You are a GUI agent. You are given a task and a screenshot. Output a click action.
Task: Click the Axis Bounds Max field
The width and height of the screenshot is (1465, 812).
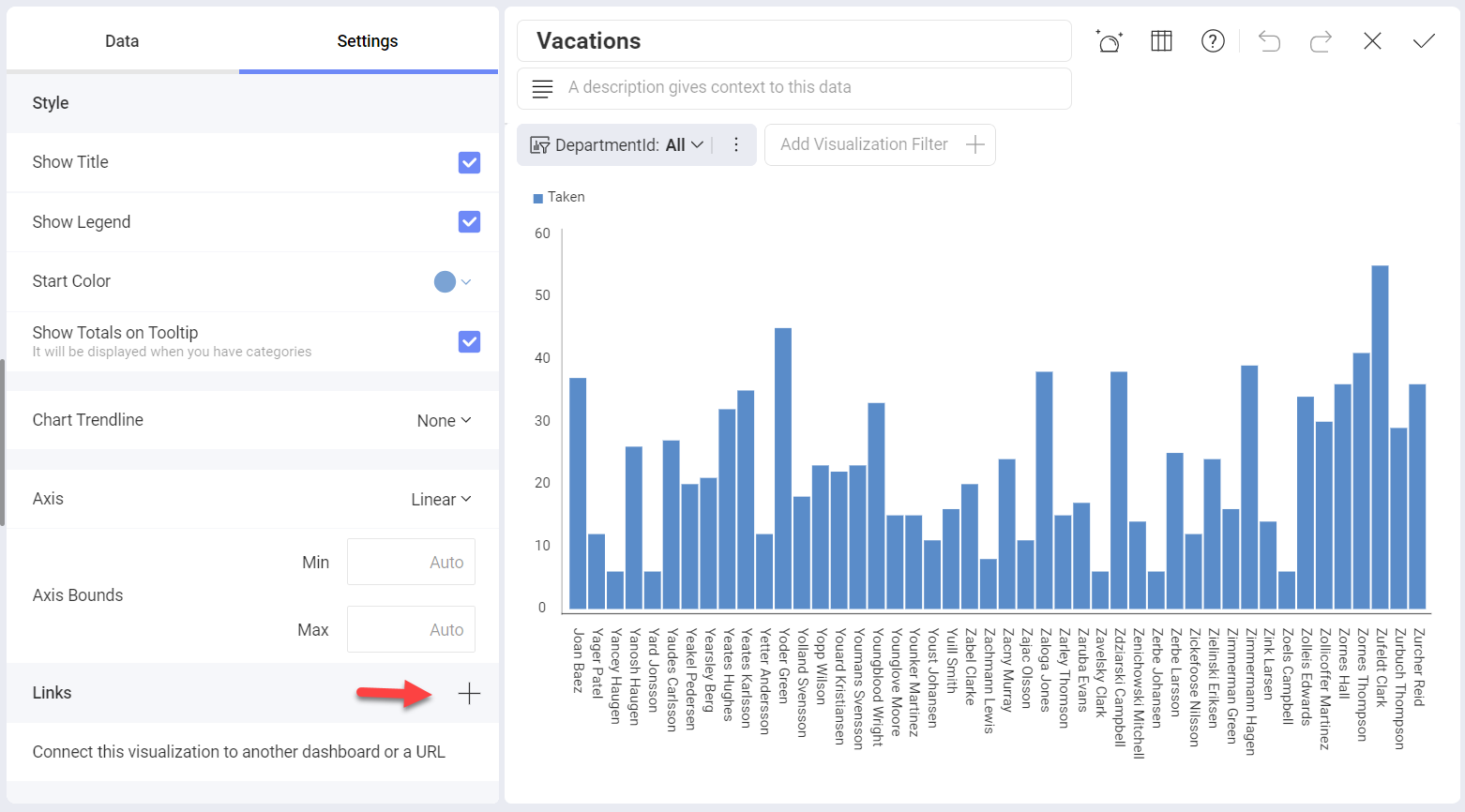tap(411, 629)
